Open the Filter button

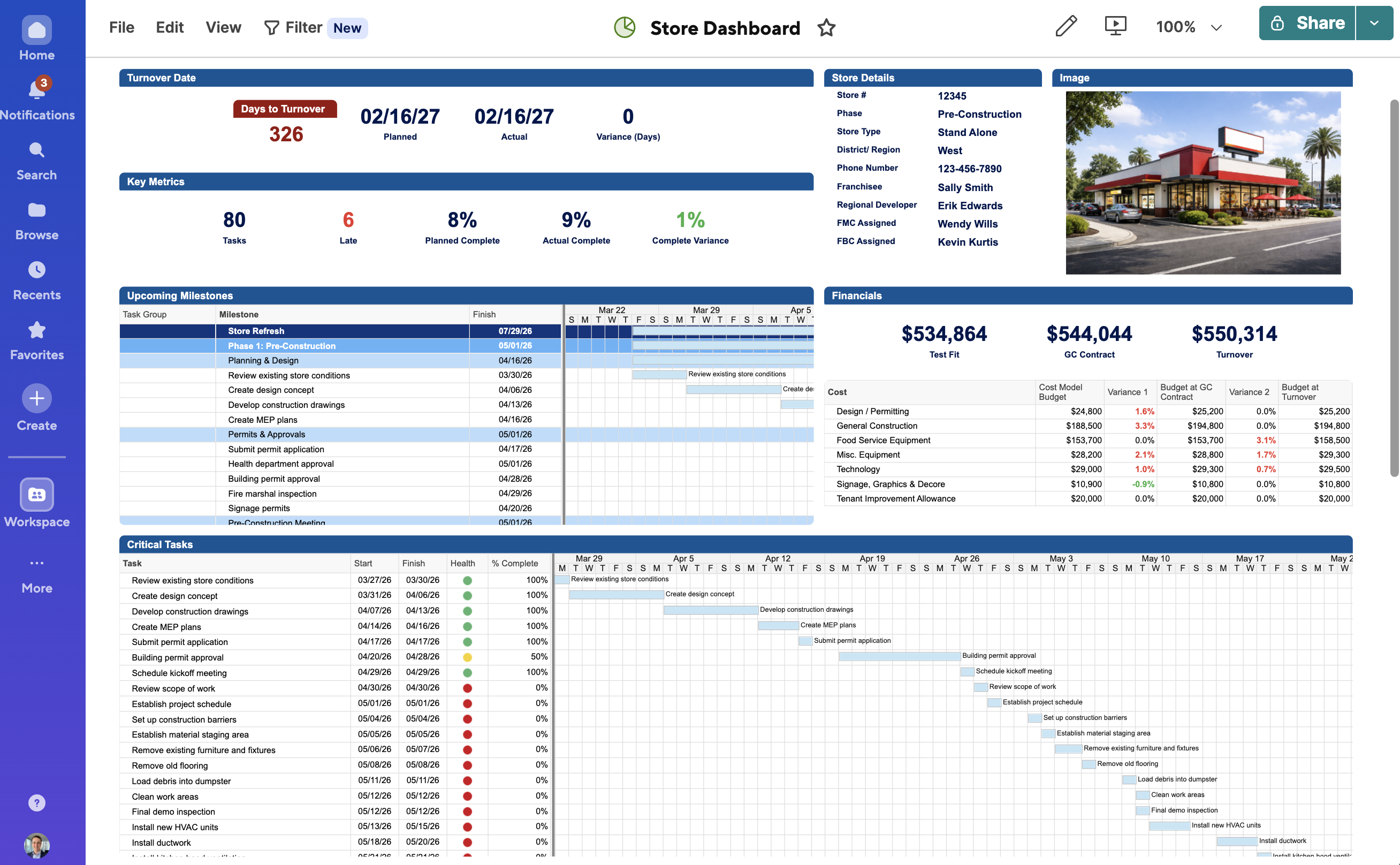[293, 27]
